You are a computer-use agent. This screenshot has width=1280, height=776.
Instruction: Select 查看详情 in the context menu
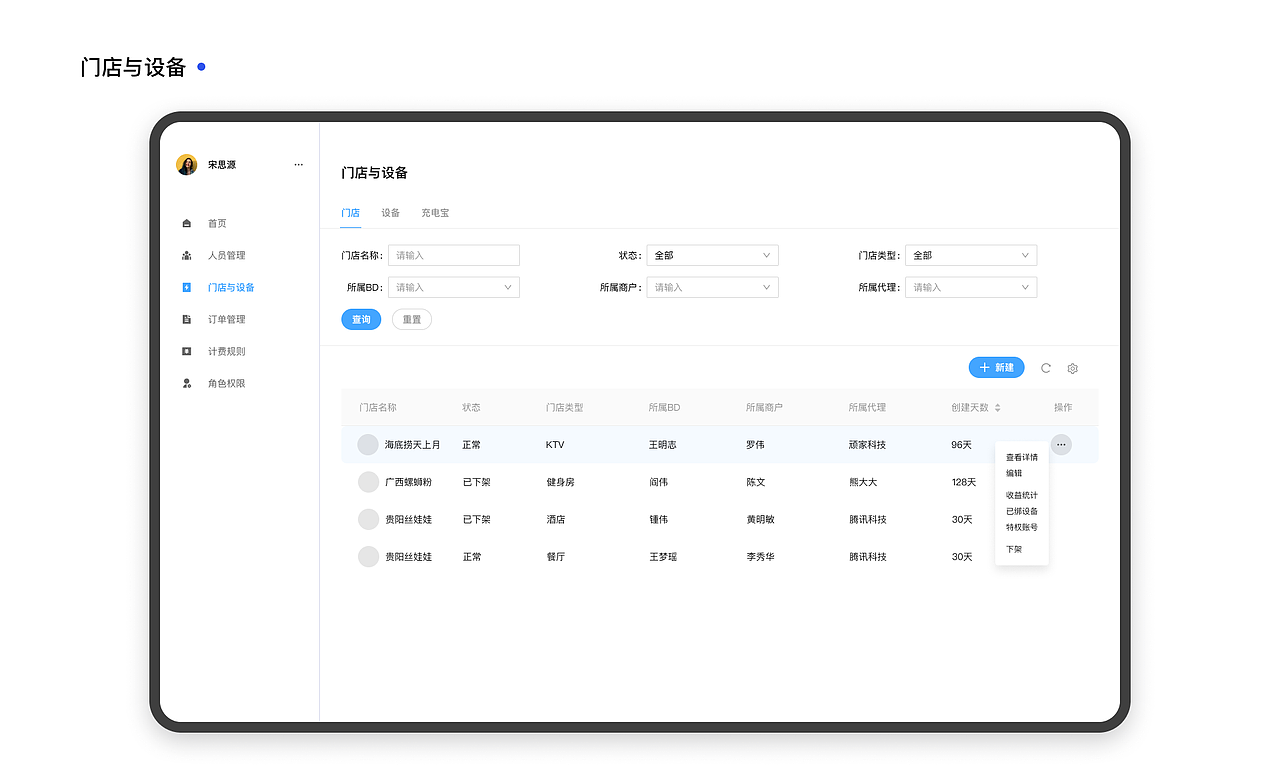(1021, 456)
